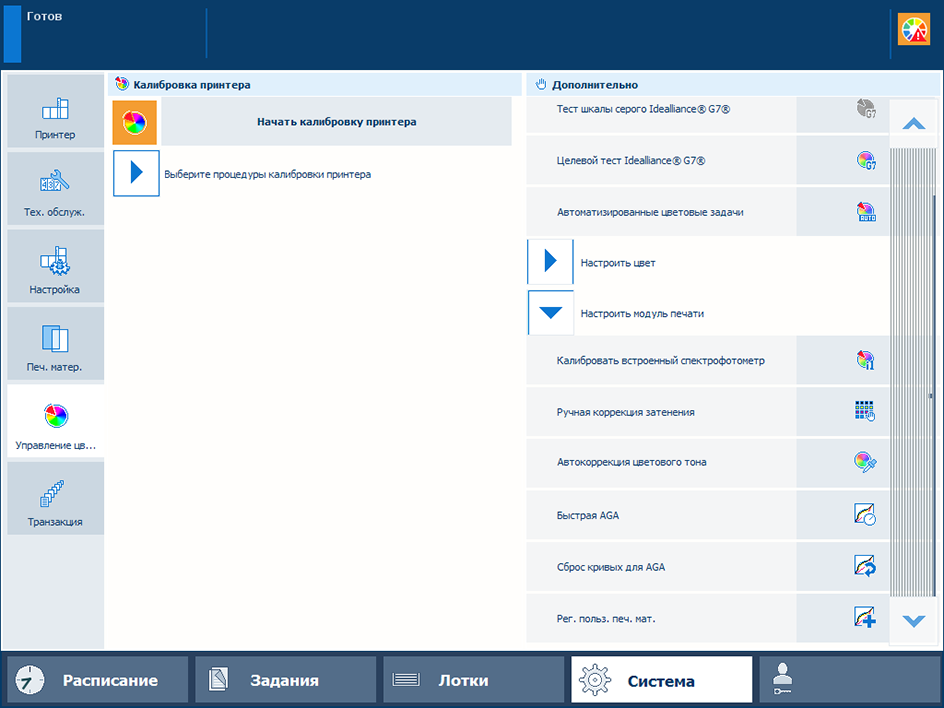
Task: Switch to the Задания tab
Action: coord(285,680)
